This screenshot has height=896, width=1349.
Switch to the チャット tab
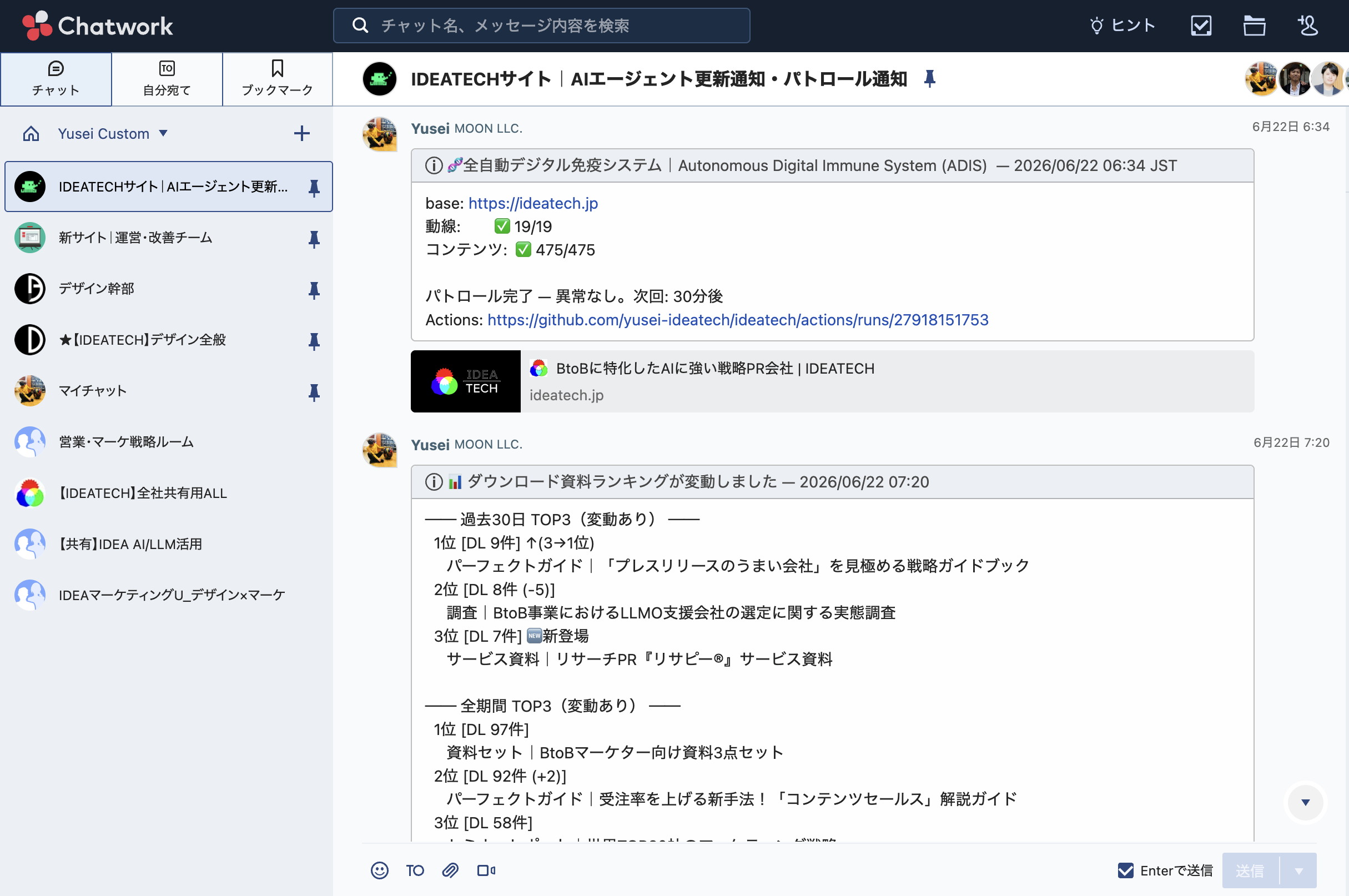(56, 79)
